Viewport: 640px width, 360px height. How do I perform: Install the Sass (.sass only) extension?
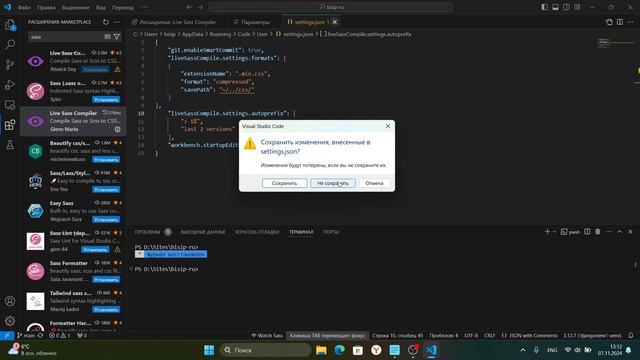click(106, 100)
